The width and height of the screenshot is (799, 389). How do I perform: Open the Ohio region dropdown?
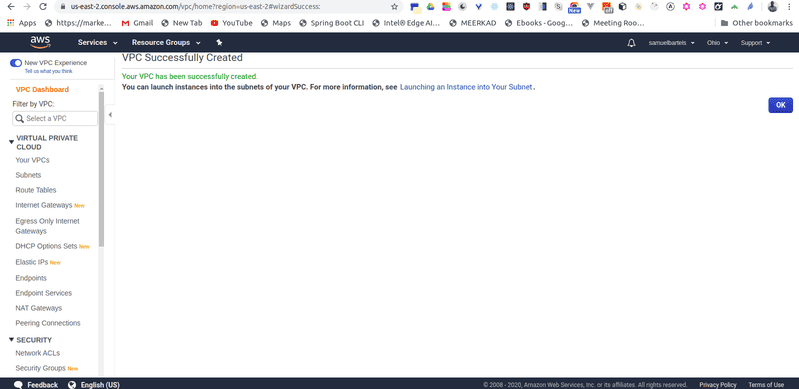(717, 43)
